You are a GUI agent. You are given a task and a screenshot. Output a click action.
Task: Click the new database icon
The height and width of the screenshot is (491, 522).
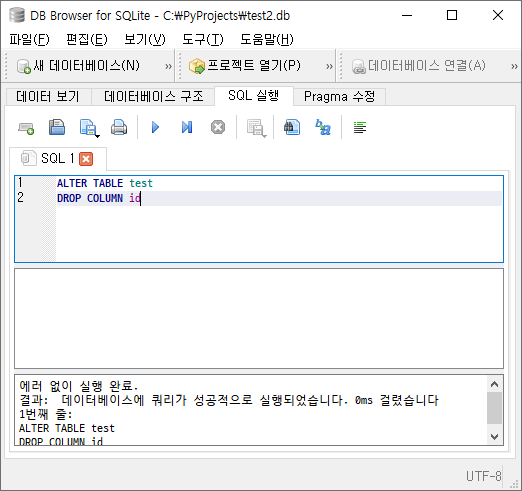24,66
